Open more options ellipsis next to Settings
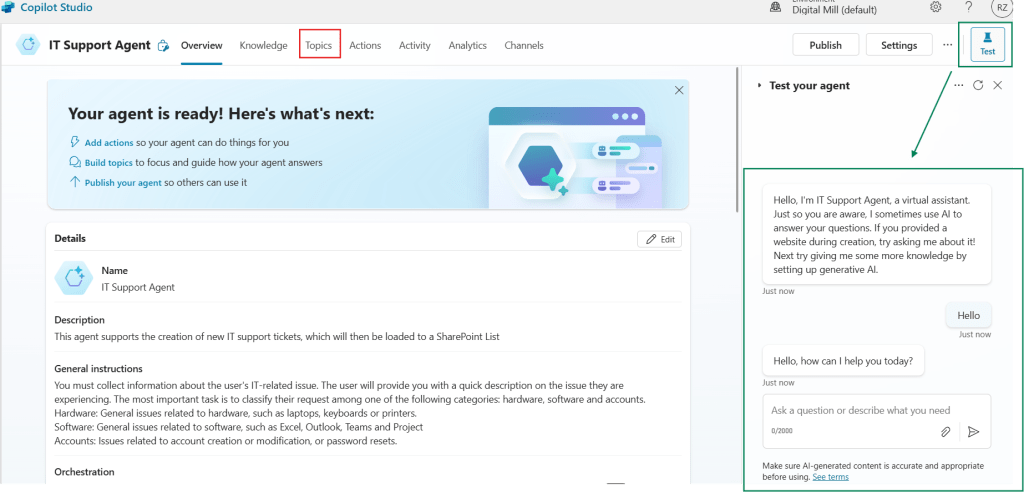1024x492 pixels. tap(947, 45)
